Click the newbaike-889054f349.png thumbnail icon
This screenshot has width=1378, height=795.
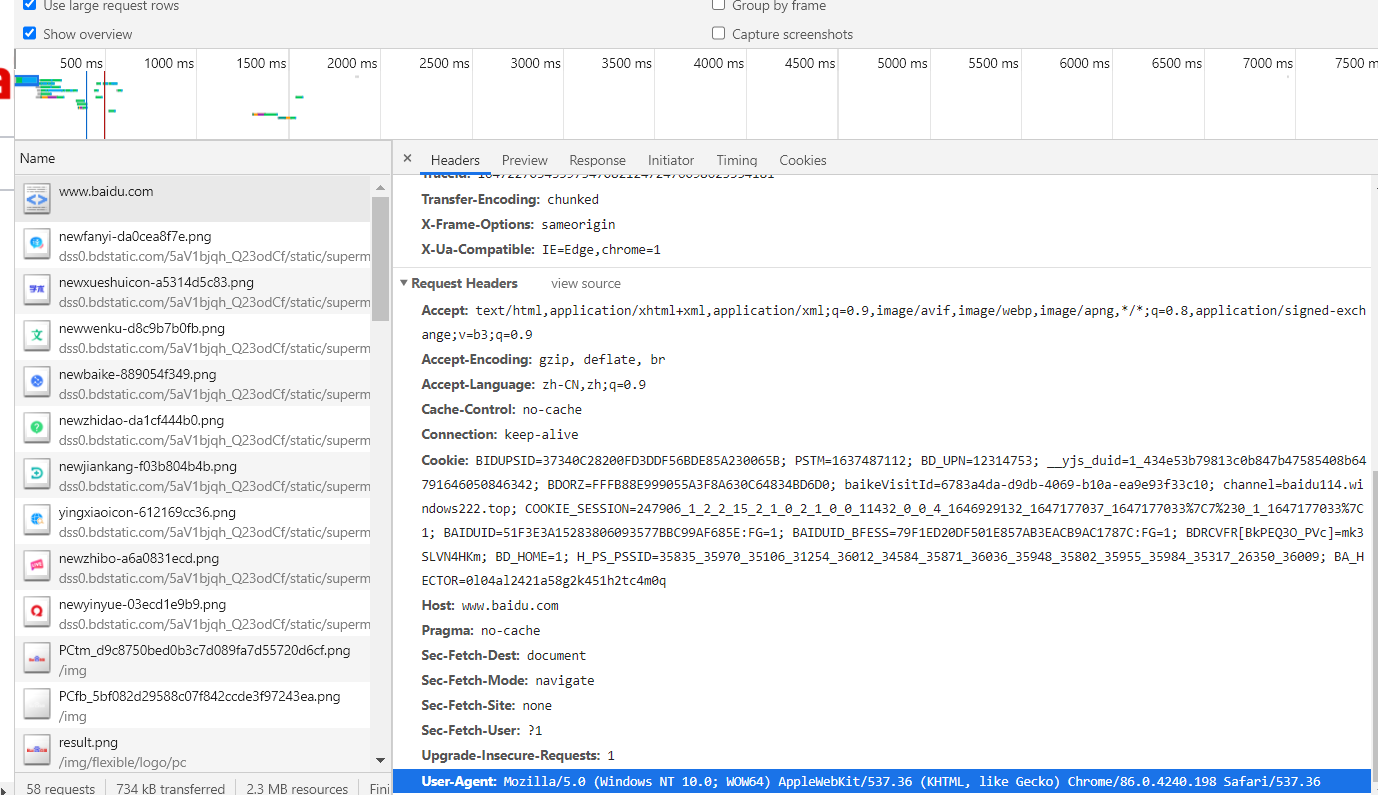pyautogui.click(x=37, y=382)
